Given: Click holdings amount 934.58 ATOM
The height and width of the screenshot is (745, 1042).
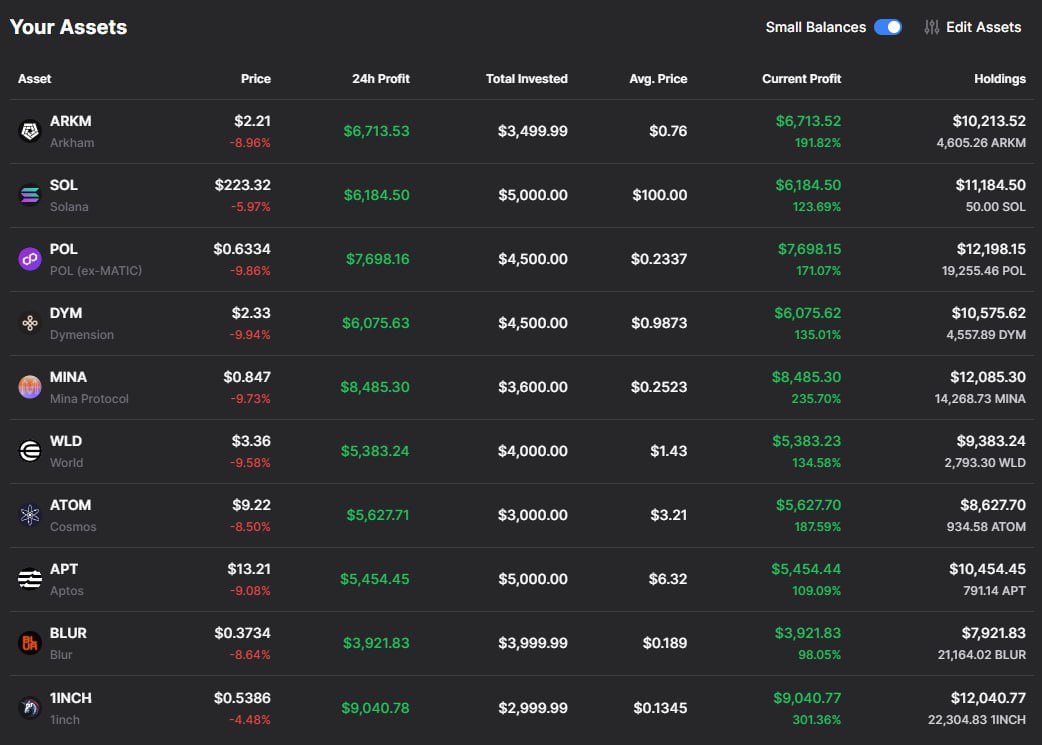Looking at the screenshot, I should tap(986, 527).
